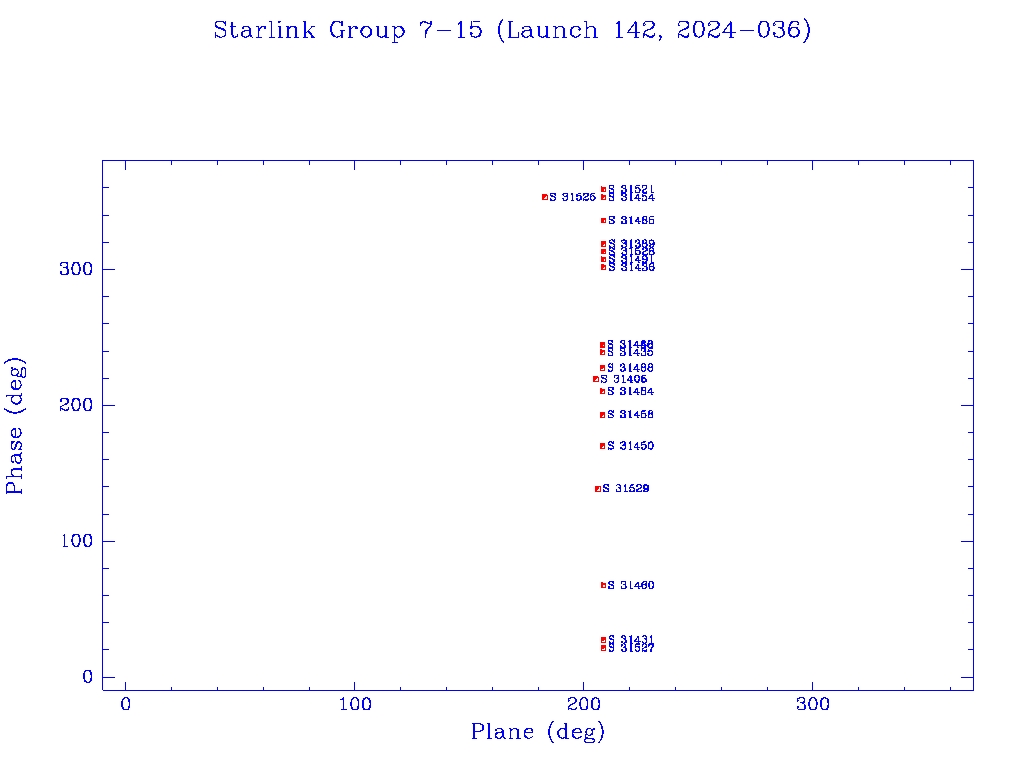The height and width of the screenshot is (768, 1024).
Task: Pick the red marker for S 31529
Action: click(598, 489)
